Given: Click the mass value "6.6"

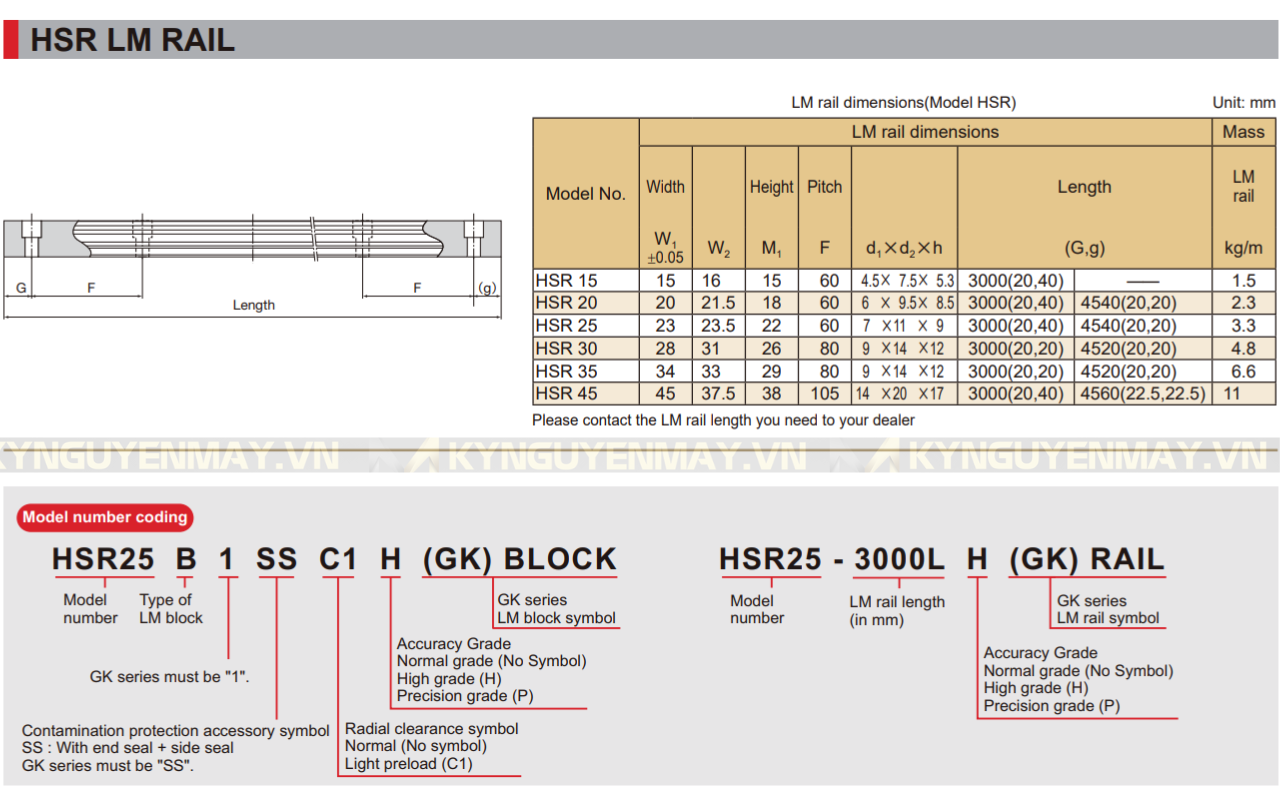Looking at the screenshot, I should coord(1244,371).
